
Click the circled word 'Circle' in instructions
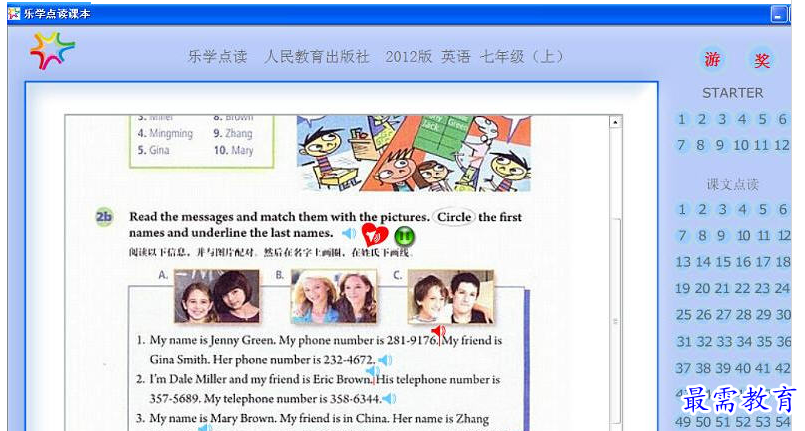click(x=454, y=218)
